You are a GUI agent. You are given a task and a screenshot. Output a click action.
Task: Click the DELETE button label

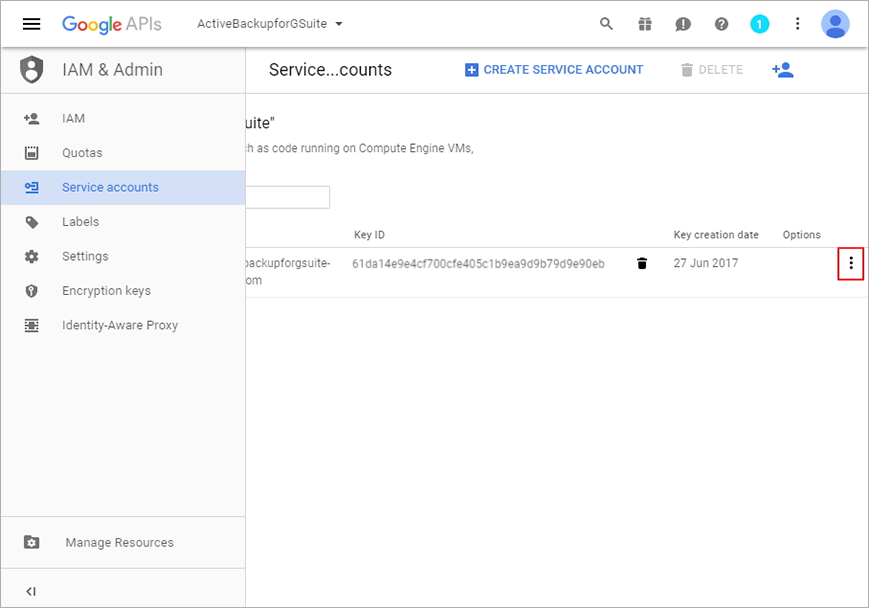coord(720,70)
